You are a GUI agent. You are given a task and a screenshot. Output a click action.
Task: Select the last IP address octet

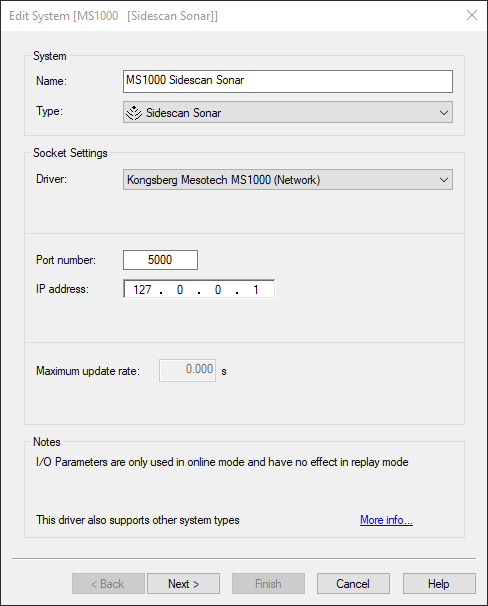(255, 289)
